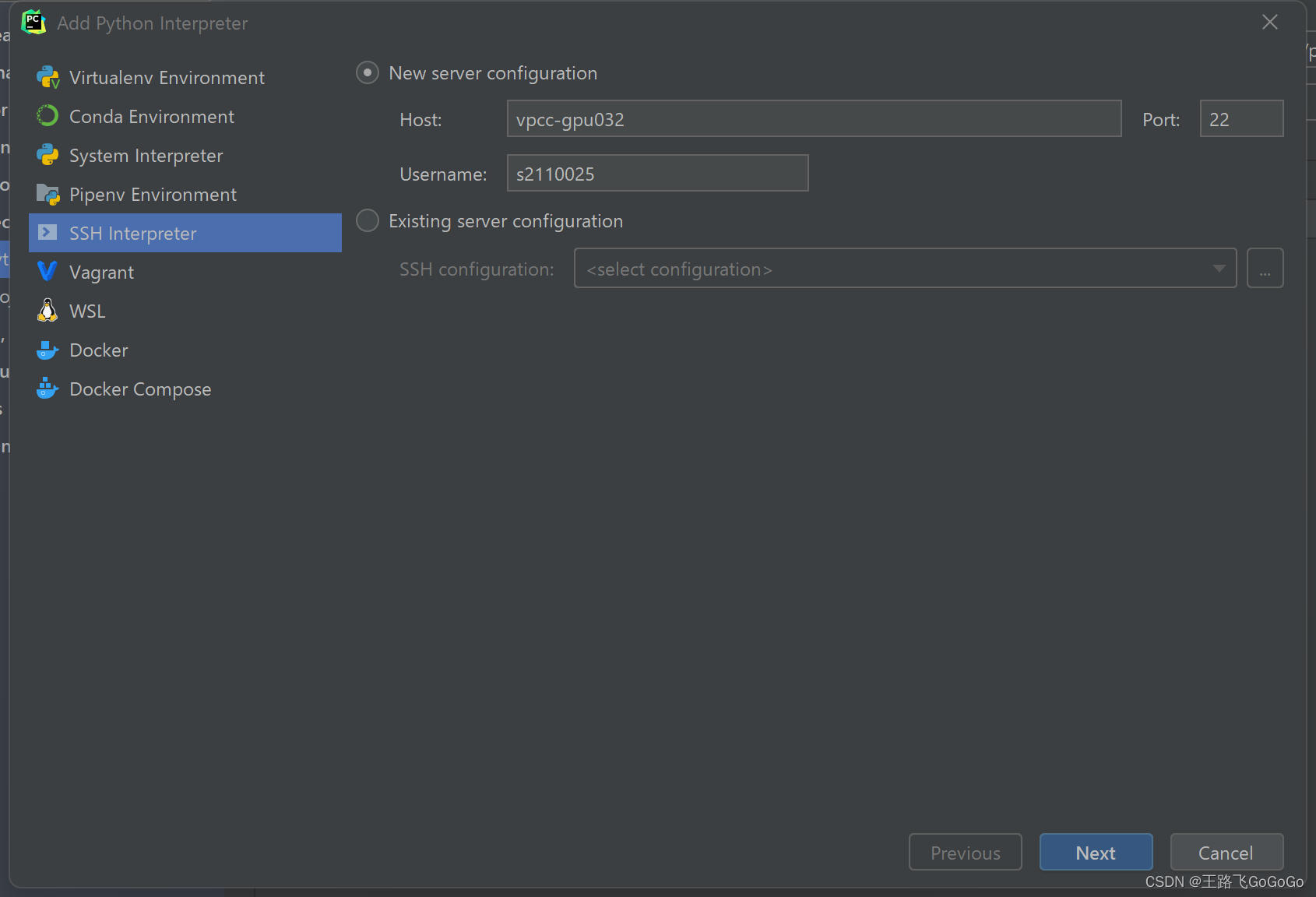1316x897 pixels.
Task: Open the SSH configuration dropdown
Action: tap(905, 268)
